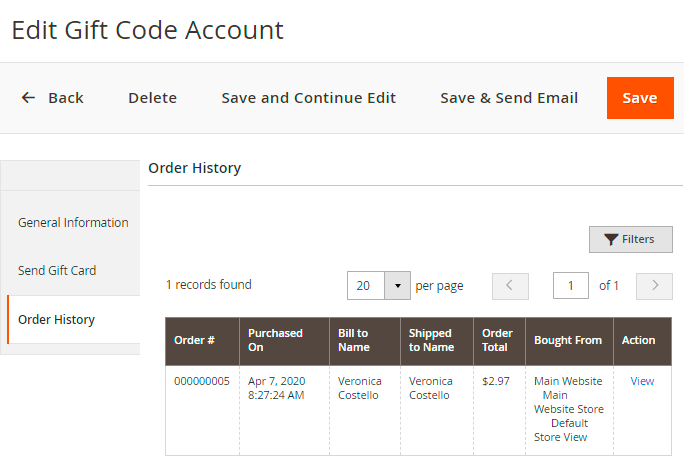Click Save and Continue Edit

pyautogui.click(x=308, y=98)
